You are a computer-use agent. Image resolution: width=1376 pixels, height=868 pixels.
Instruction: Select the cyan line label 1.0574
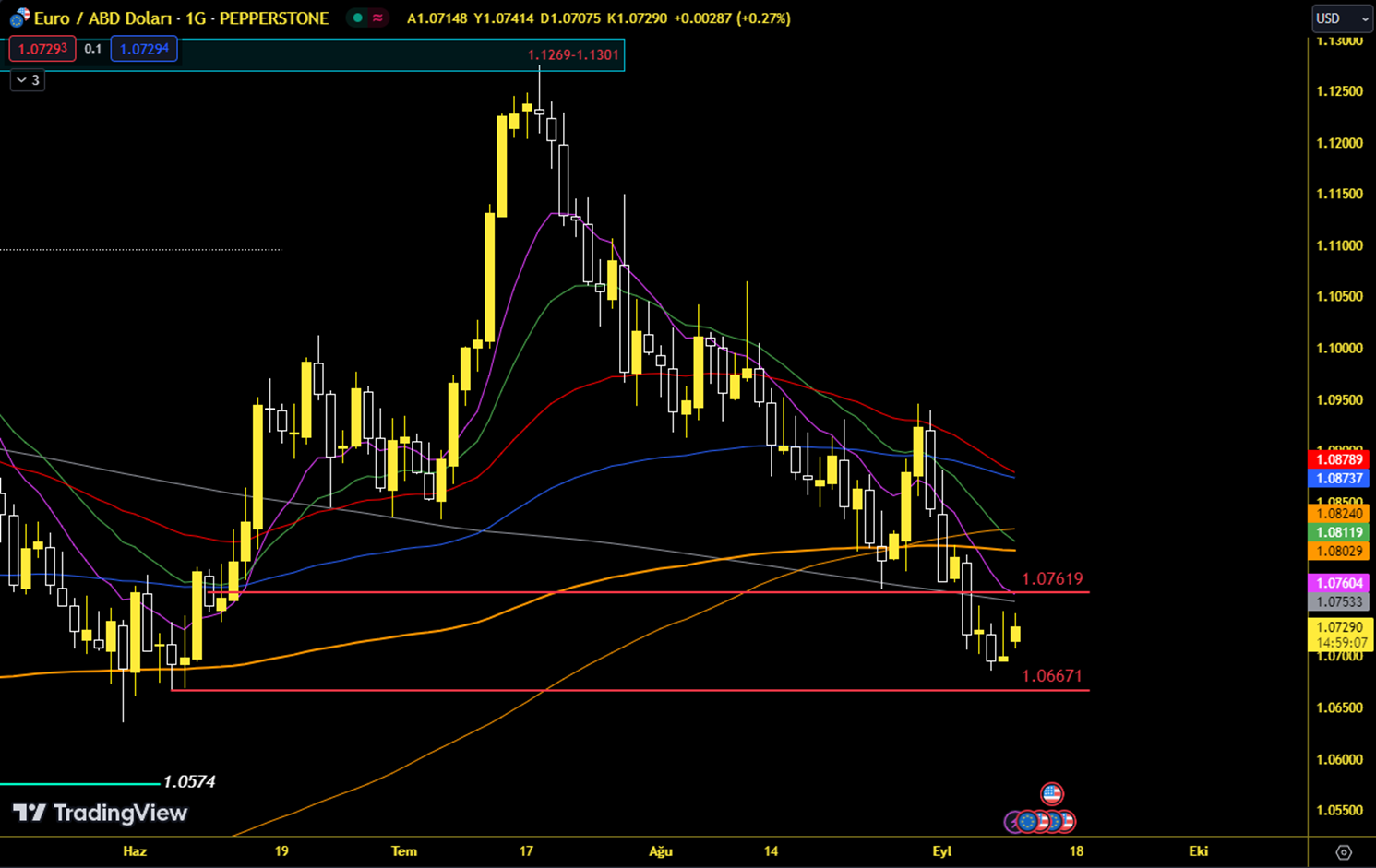click(x=189, y=782)
